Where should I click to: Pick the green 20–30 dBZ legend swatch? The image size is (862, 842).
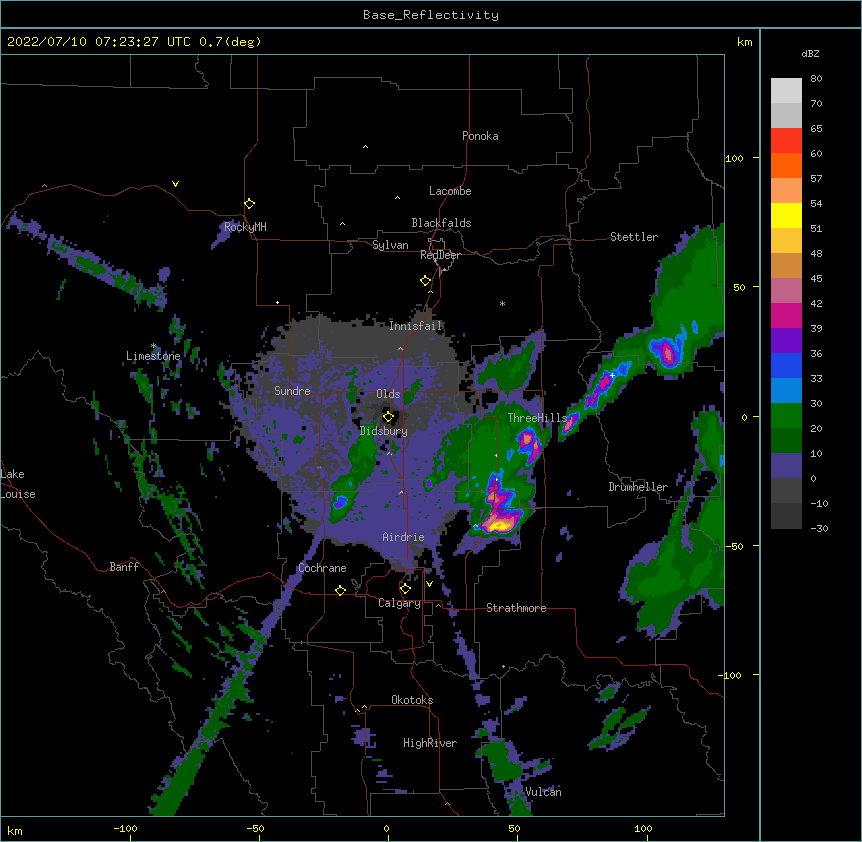point(786,416)
